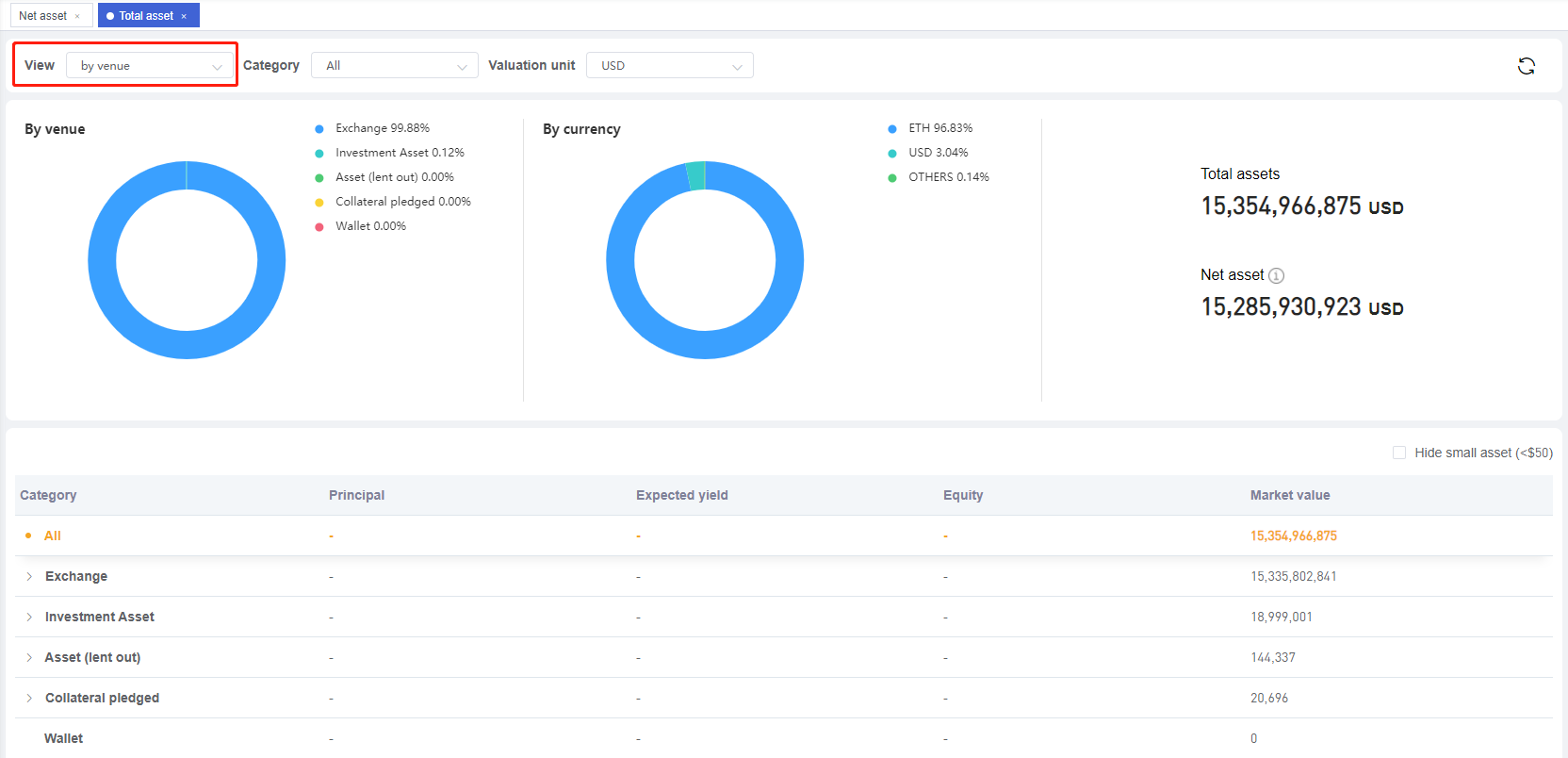Screen dimensions: 1568x758
Task: Click the ETH ring of By currency chart
Action: (x=705, y=344)
